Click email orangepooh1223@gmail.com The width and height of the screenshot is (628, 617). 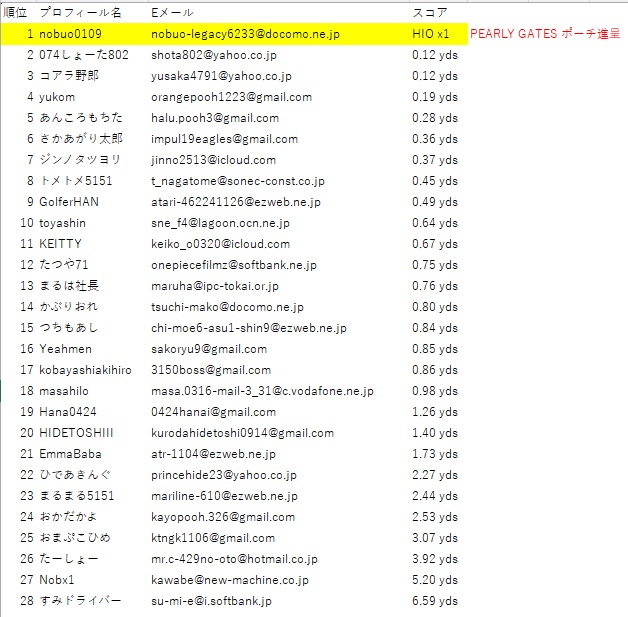231,97
